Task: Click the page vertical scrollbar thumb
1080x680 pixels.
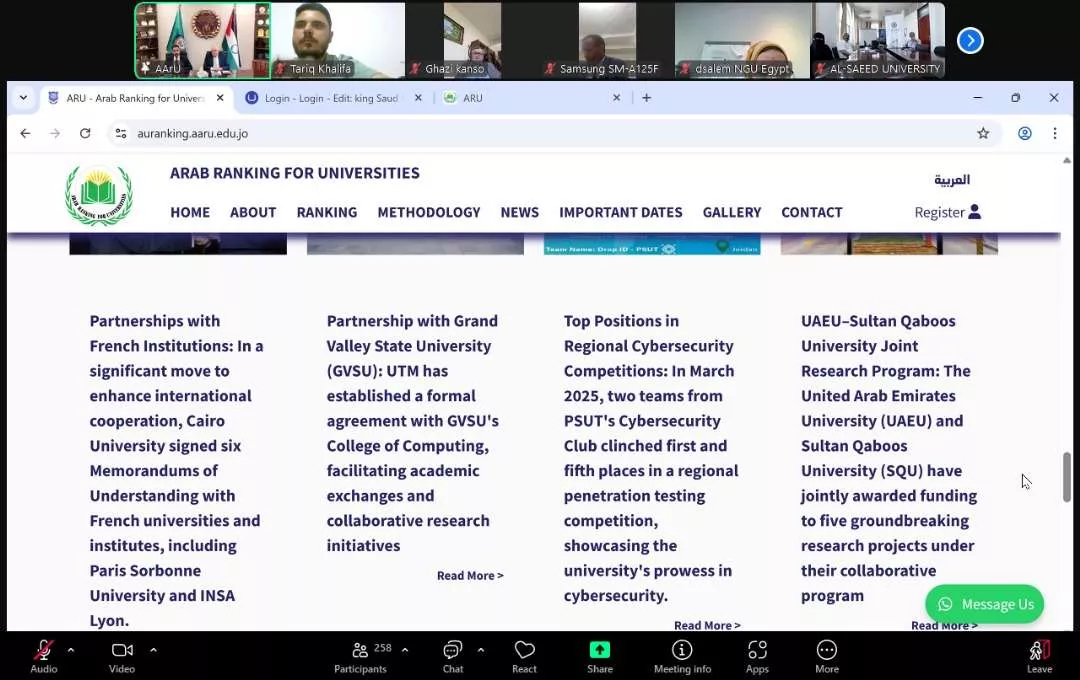Action: coord(1066,477)
